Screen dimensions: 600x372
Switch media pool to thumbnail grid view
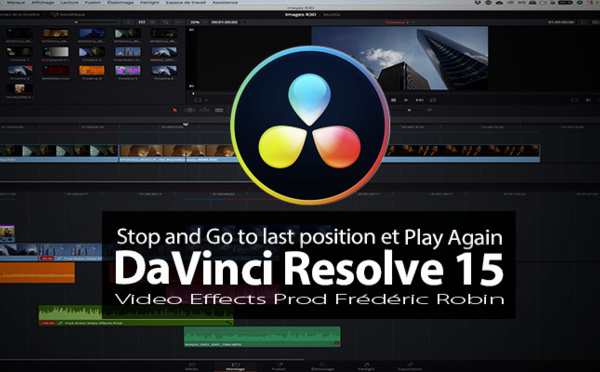[142, 22]
